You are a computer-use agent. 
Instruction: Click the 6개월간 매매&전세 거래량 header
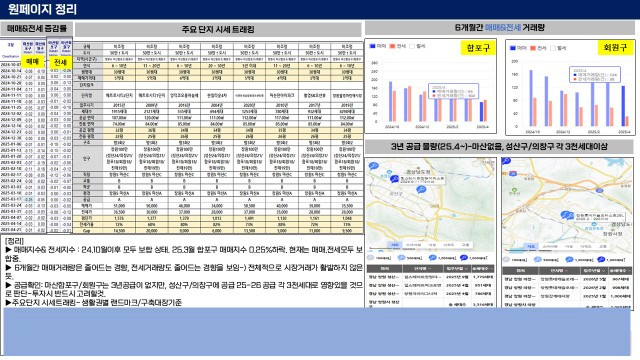[x=500, y=28]
